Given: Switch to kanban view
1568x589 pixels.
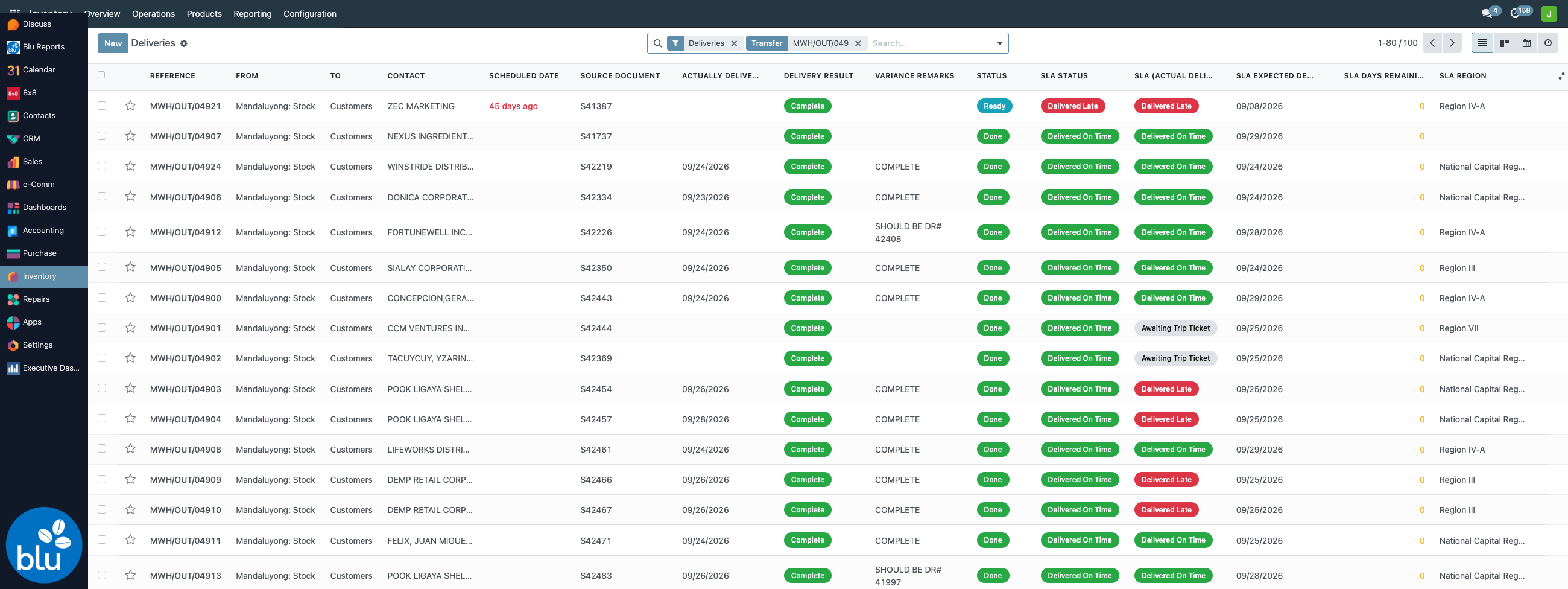Looking at the screenshot, I should coord(1504,43).
